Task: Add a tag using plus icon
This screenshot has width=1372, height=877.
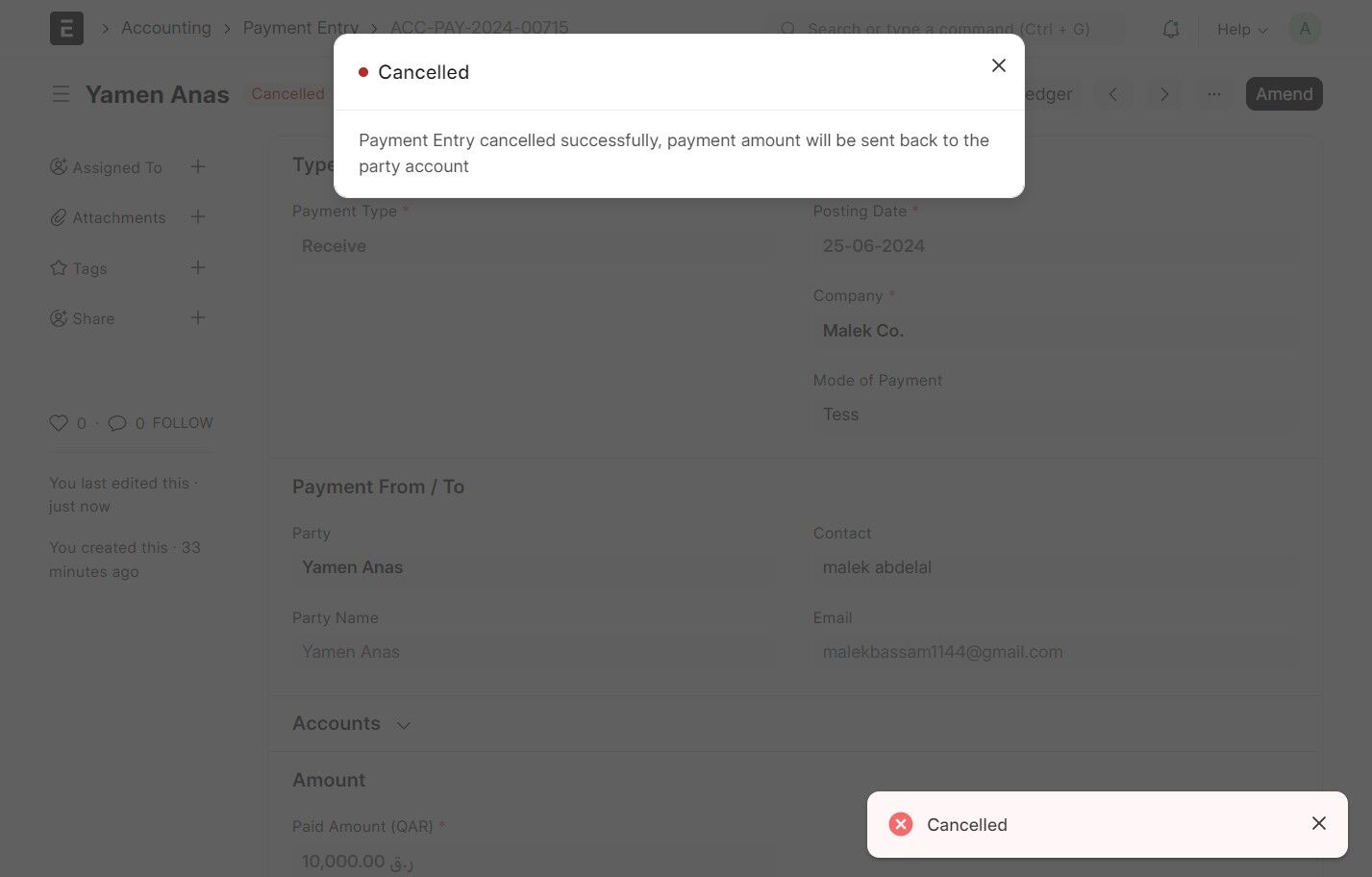Action: [x=197, y=267]
